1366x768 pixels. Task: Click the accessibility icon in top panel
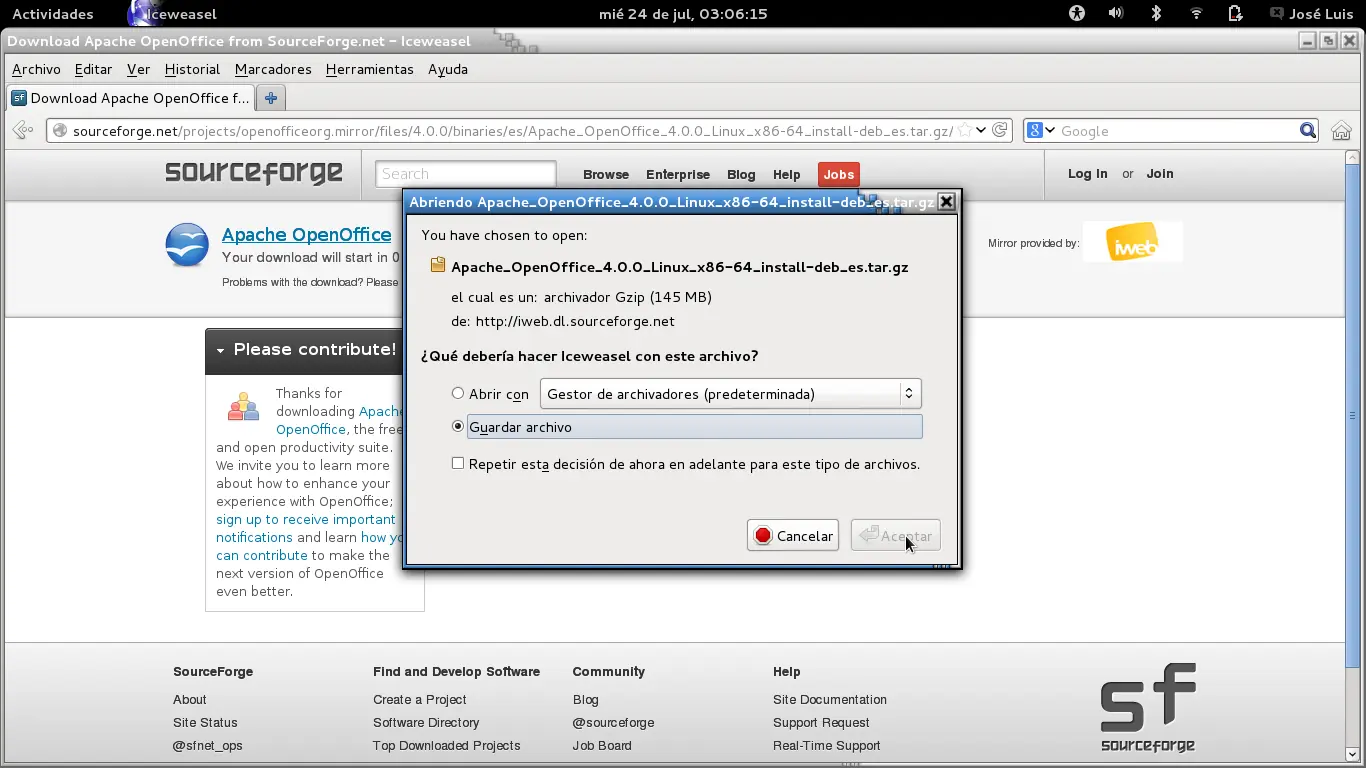[1077, 13]
